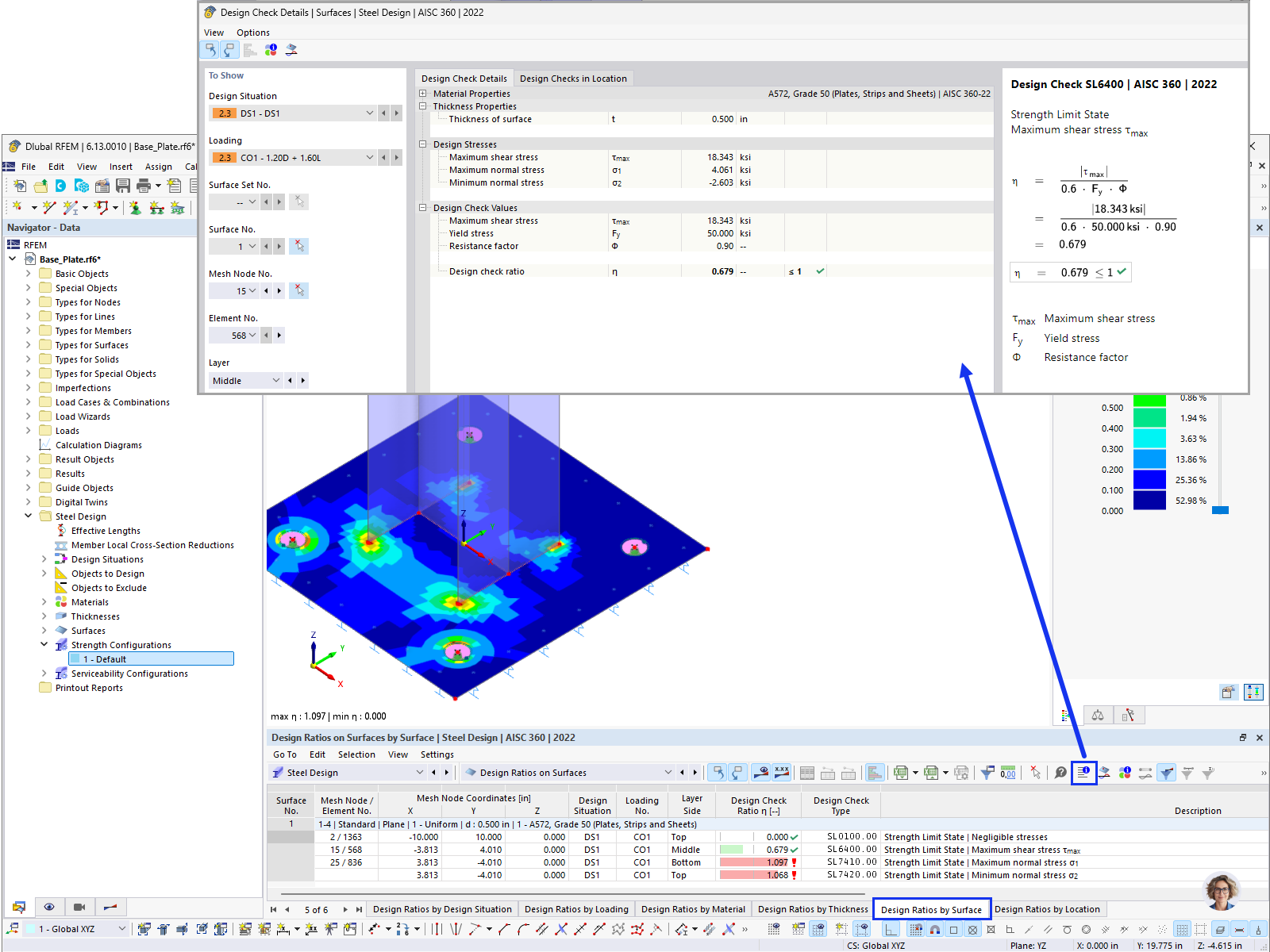The height and width of the screenshot is (952, 1270).
Task: Step to previous Layer with left arrow
Action: point(291,381)
